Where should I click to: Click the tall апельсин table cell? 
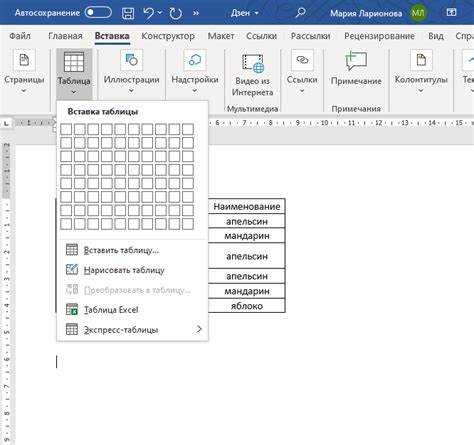point(247,256)
